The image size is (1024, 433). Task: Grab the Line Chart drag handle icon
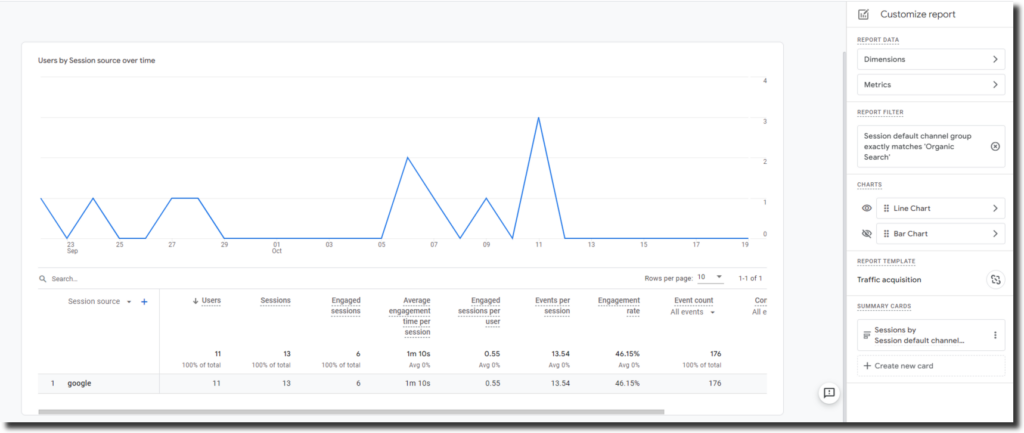tap(886, 208)
